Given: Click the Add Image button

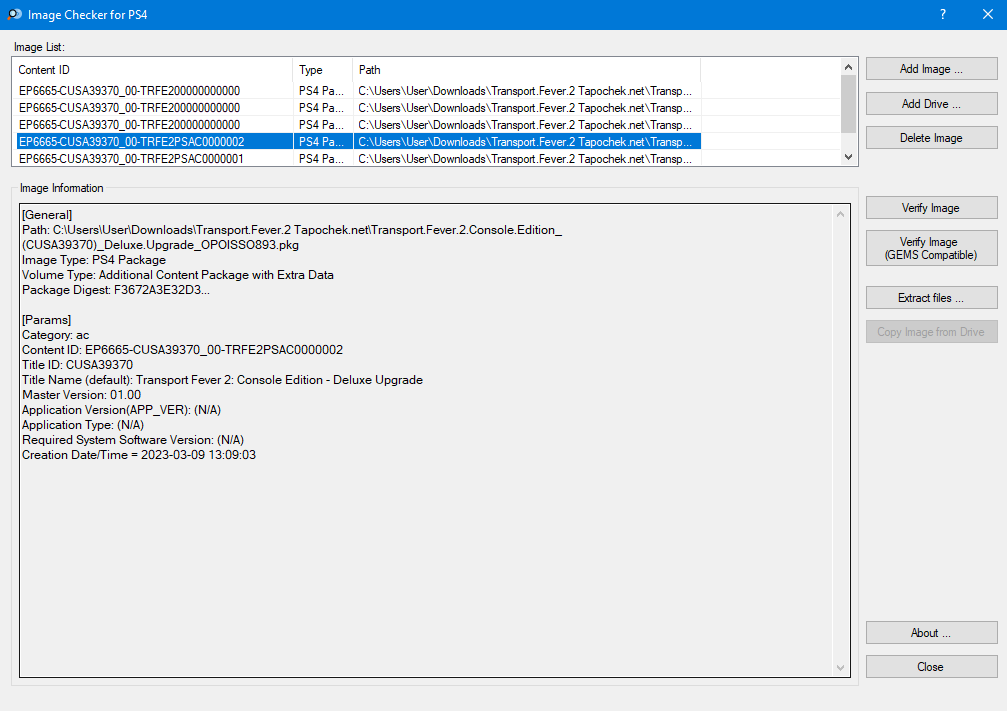Looking at the screenshot, I should pos(931,69).
